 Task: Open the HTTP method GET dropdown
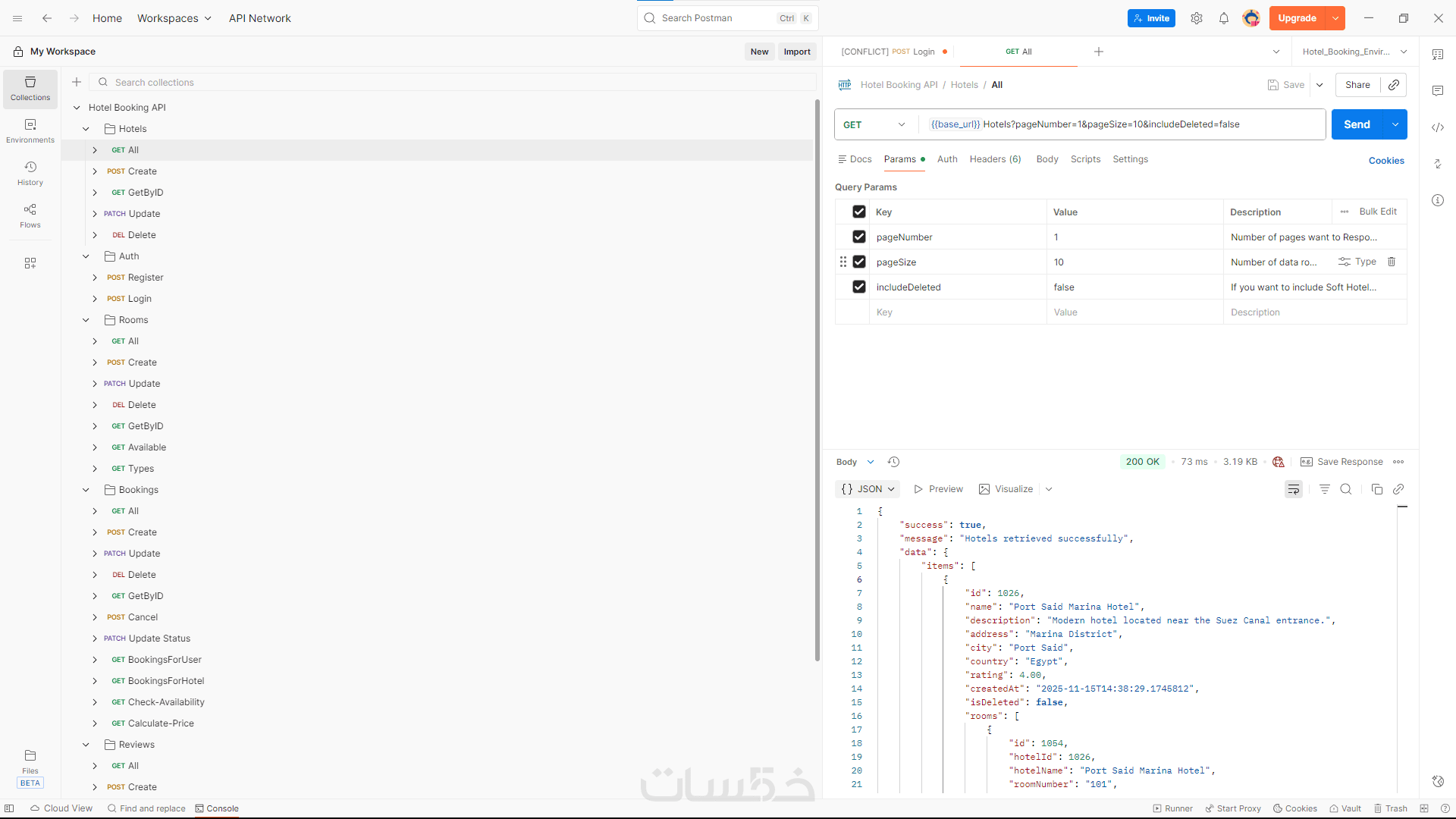click(875, 124)
